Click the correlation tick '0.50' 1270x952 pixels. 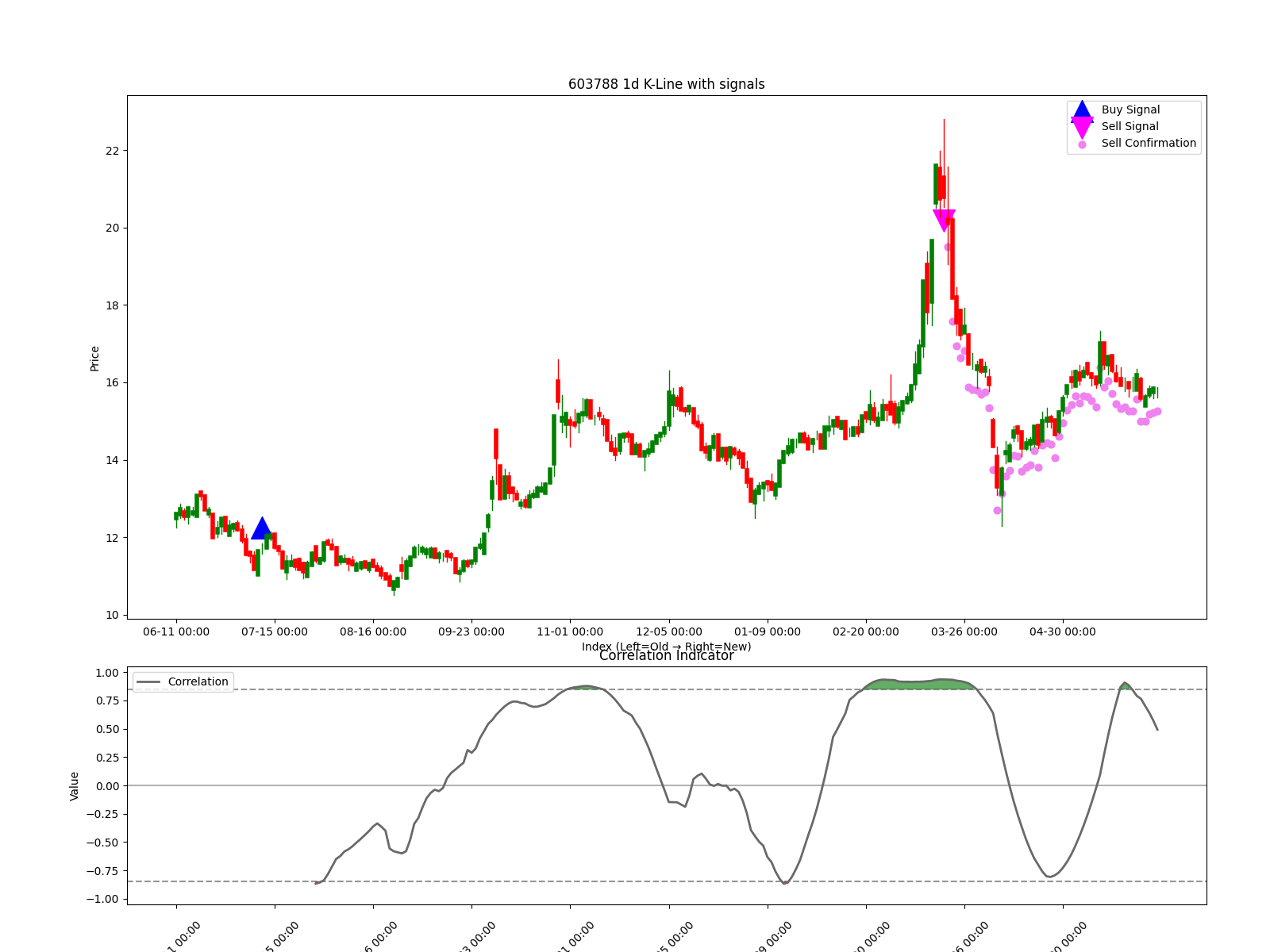[x=107, y=730]
